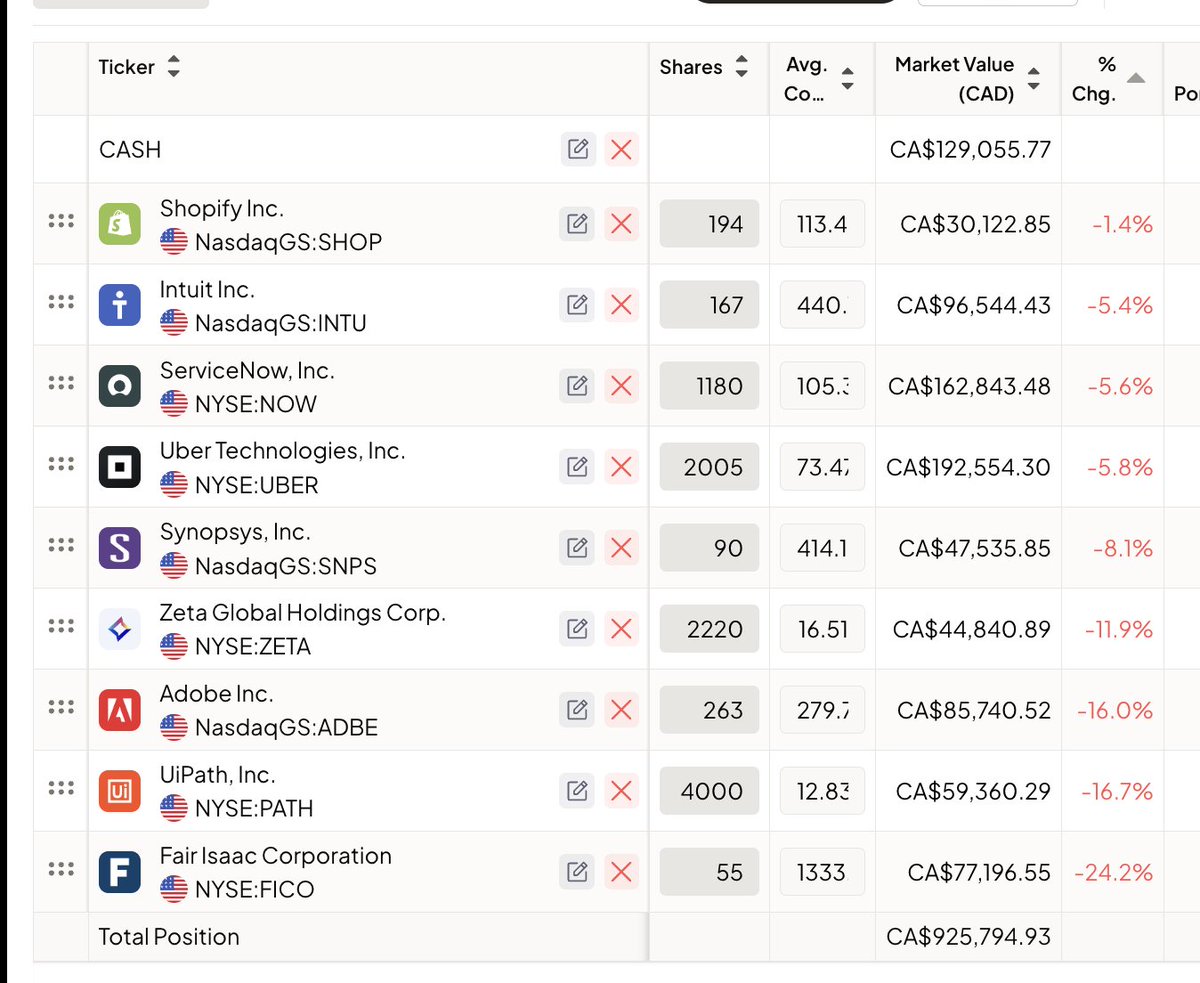Viewport: 1200px width, 983px height.
Task: Click Adobe shares field showing 263
Action: (709, 710)
